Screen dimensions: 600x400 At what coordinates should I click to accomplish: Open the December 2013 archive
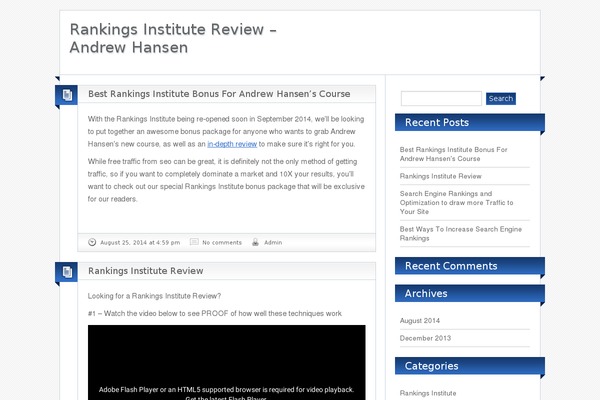425,338
